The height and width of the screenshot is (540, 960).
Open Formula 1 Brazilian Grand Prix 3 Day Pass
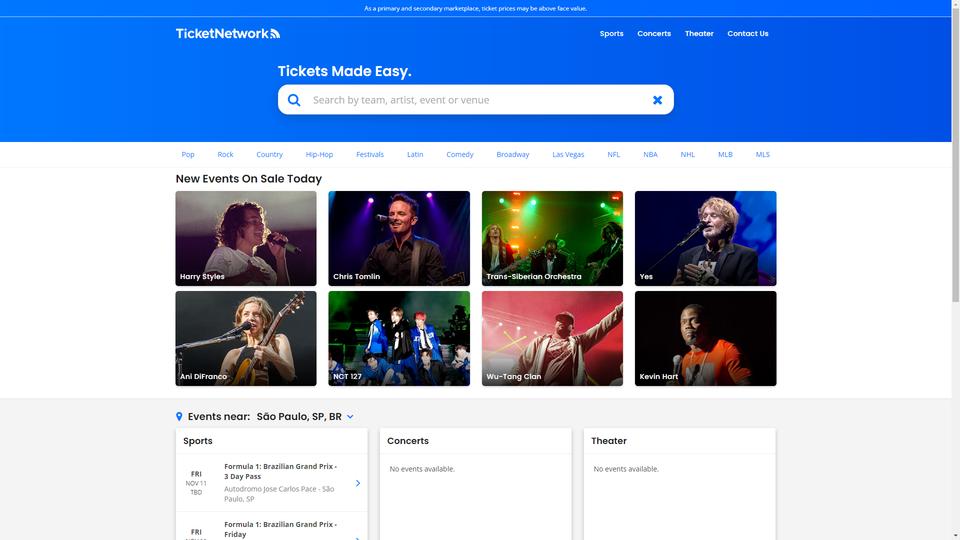coord(271,483)
